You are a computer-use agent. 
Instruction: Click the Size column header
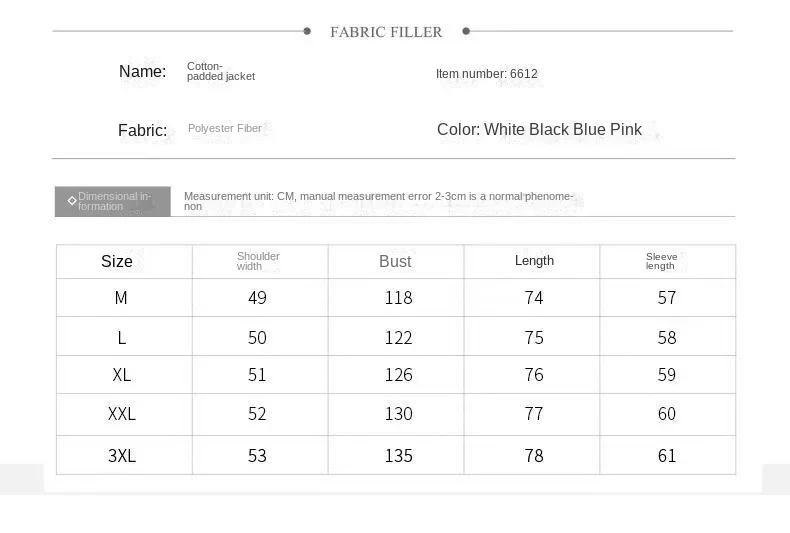coord(117,261)
